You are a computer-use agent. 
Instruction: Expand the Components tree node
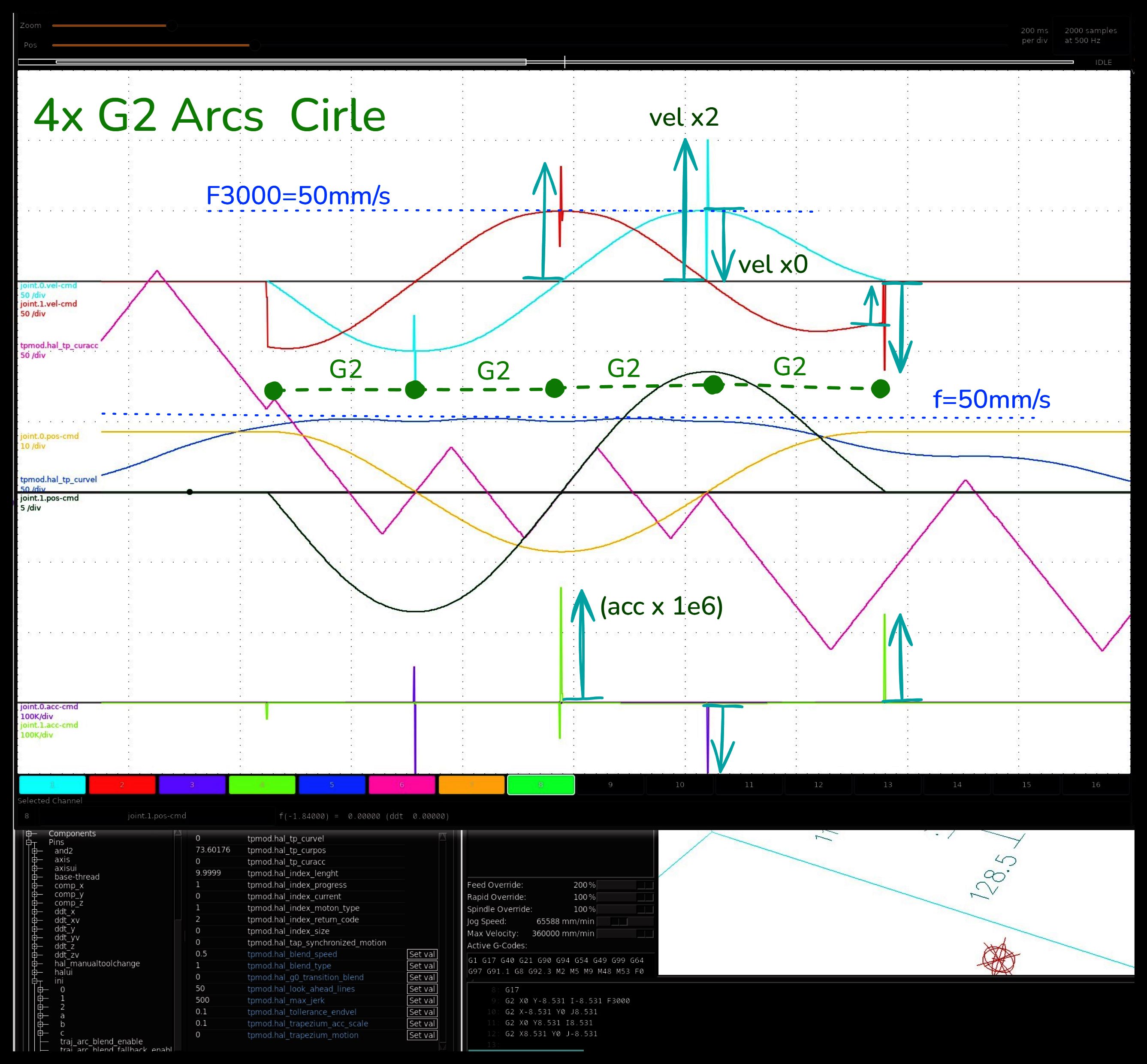[29, 833]
